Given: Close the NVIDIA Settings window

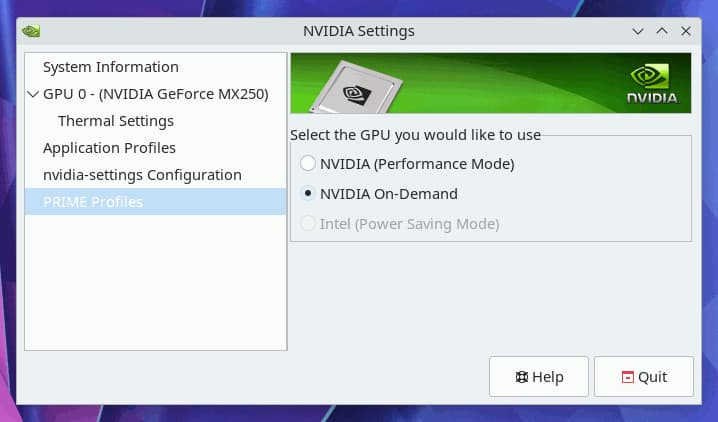Looking at the screenshot, I should (685, 31).
